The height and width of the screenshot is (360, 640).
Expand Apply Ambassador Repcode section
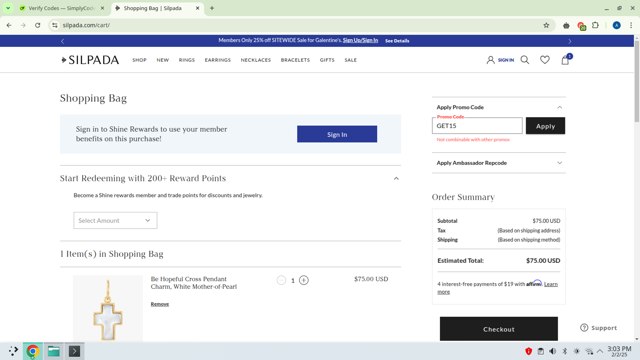559,163
